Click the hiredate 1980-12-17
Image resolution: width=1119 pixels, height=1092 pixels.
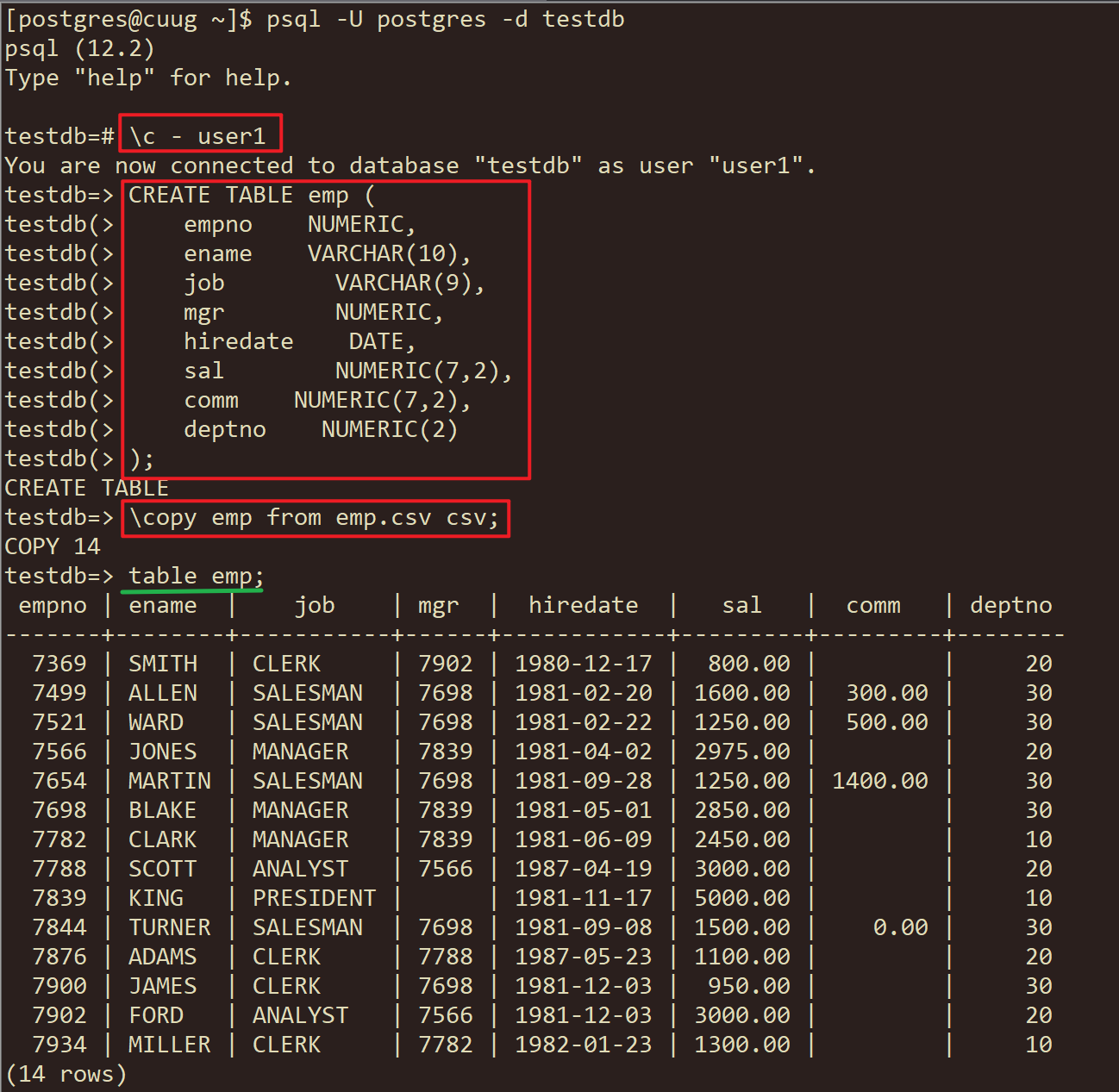584,664
